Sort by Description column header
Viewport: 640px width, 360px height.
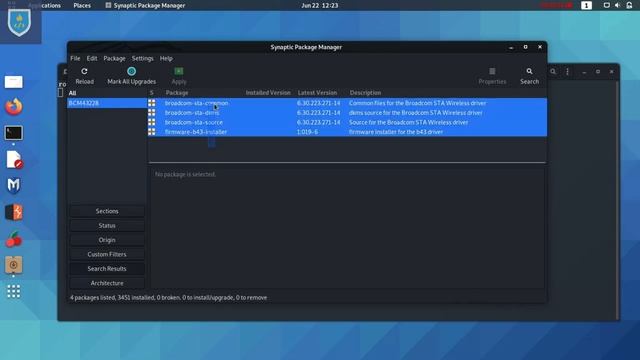[365, 93]
